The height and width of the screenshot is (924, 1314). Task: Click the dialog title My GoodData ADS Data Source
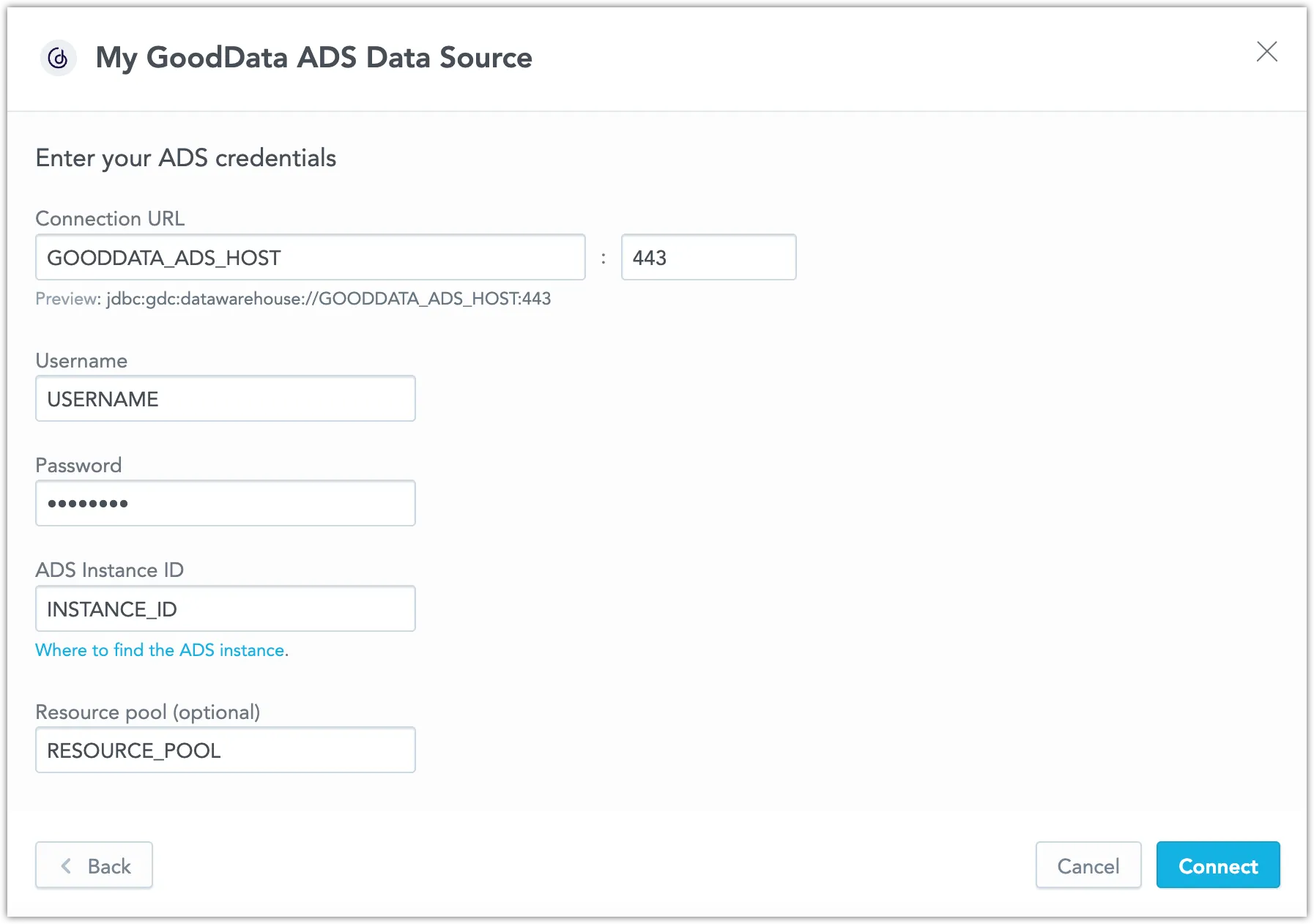(x=313, y=58)
